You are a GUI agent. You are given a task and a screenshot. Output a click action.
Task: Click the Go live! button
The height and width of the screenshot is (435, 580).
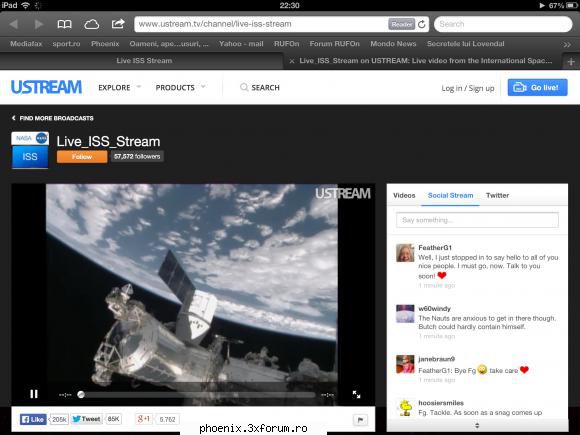point(537,87)
